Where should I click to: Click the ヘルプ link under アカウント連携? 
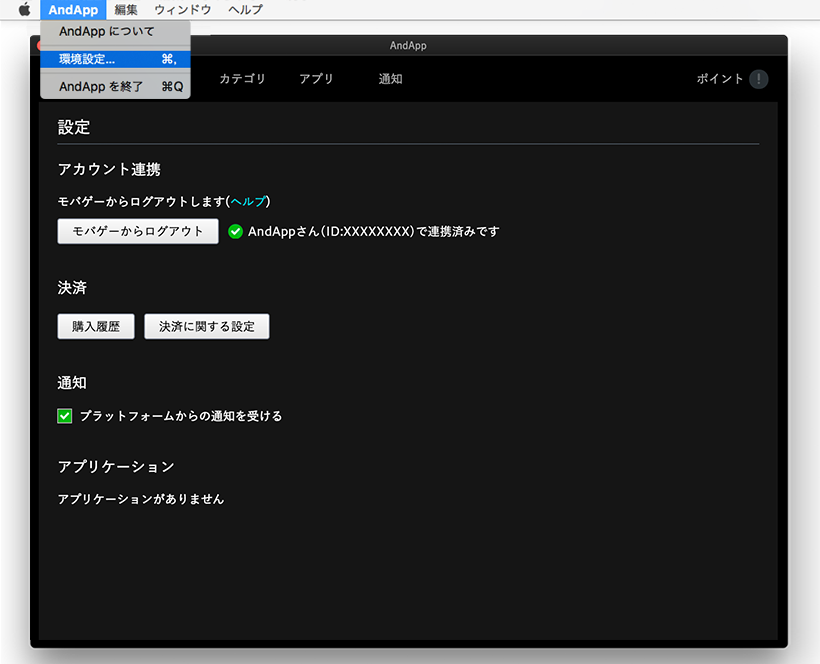tap(248, 201)
